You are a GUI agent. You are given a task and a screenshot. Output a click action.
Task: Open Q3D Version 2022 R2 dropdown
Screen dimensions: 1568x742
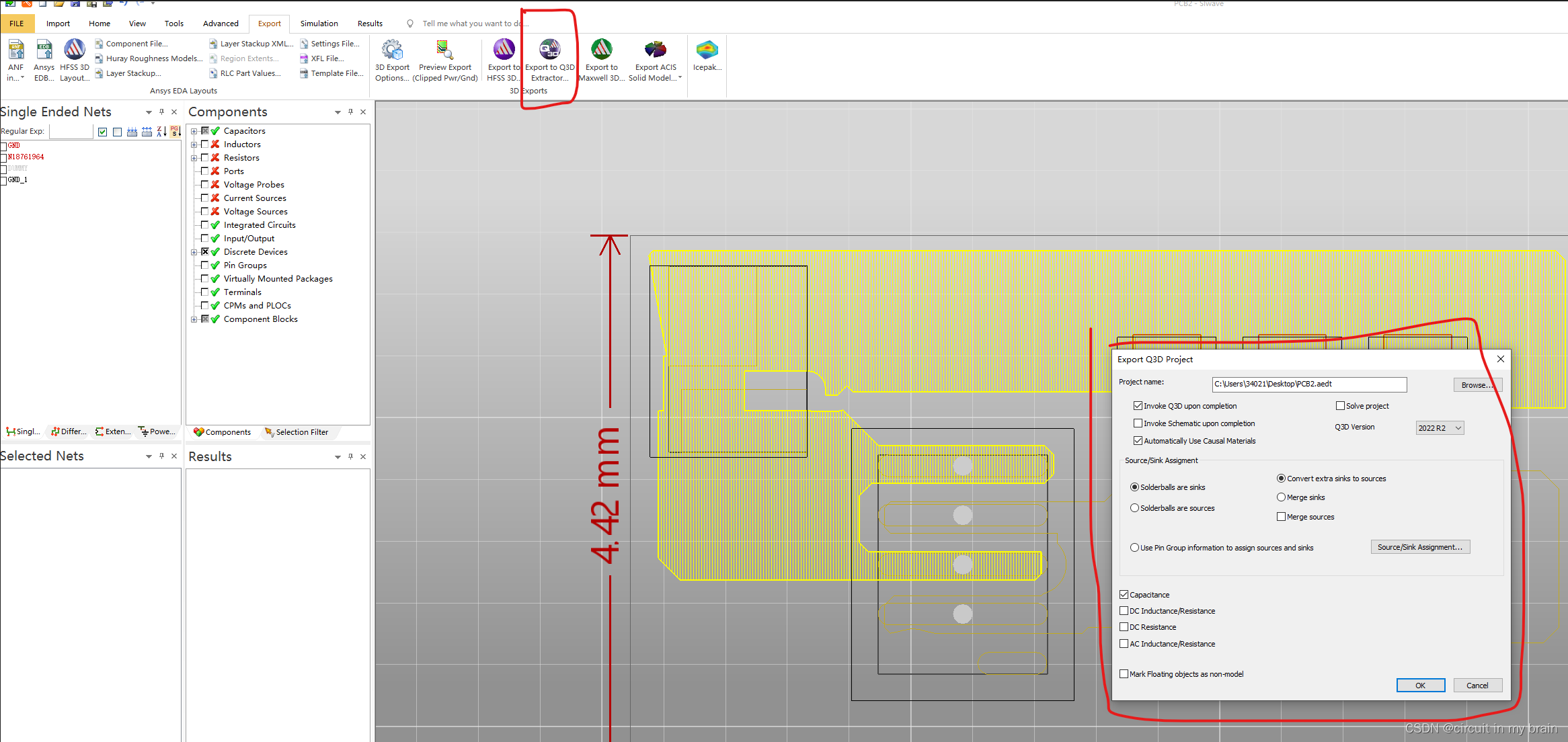(x=1440, y=428)
